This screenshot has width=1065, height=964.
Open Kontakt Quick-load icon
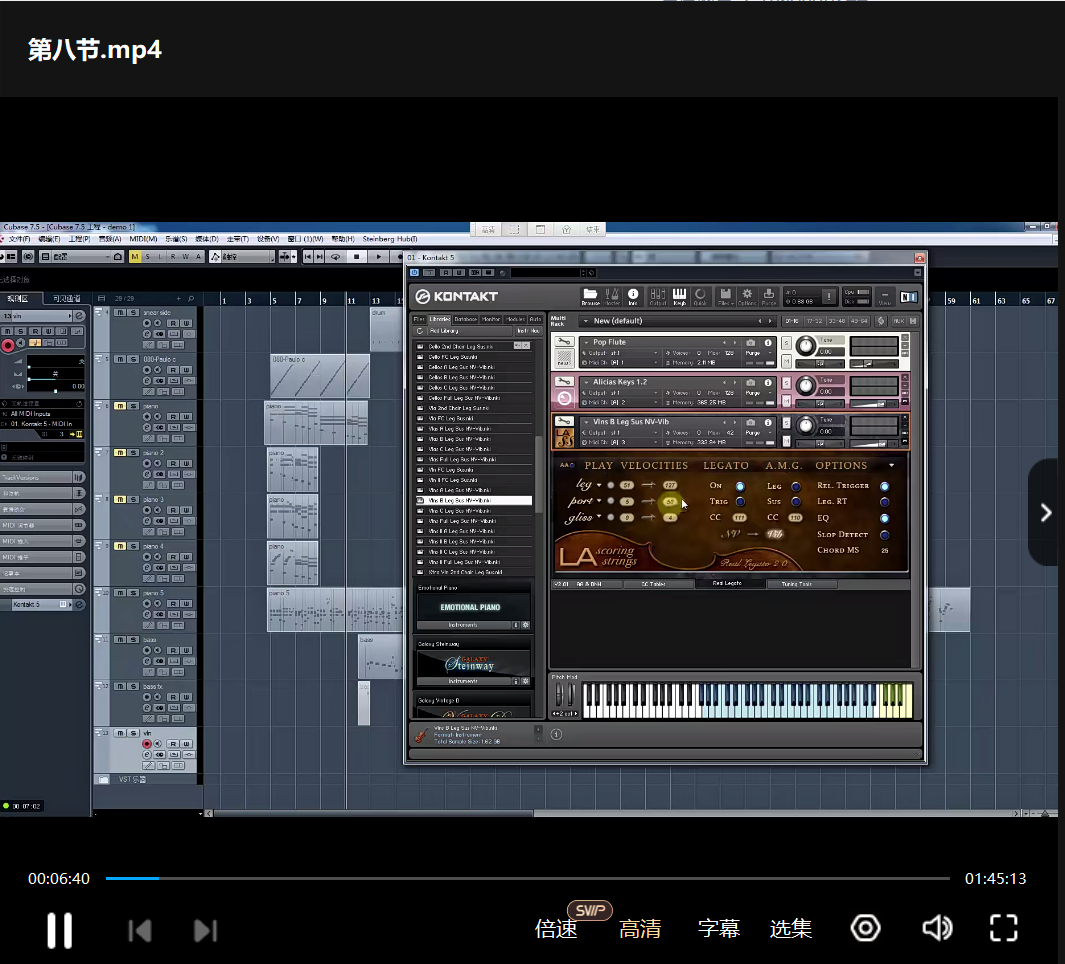pyautogui.click(x=700, y=296)
